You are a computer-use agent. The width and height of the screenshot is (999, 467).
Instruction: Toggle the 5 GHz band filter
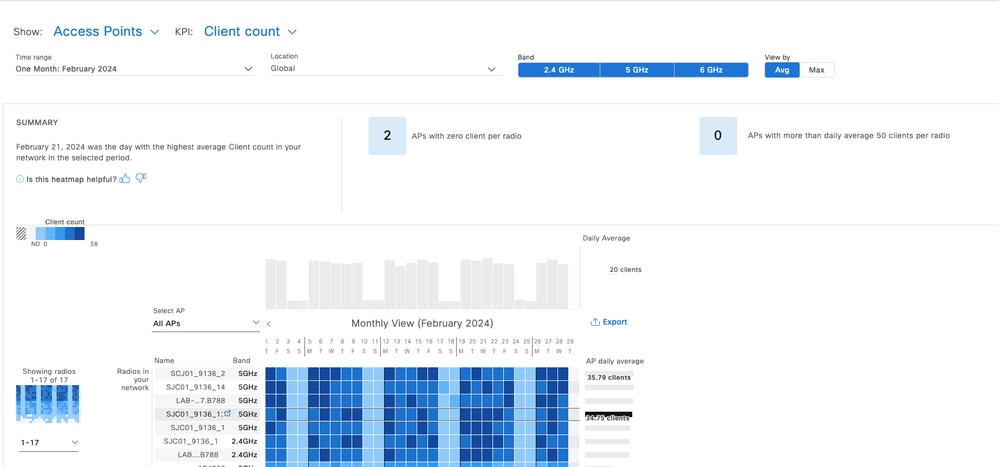click(636, 70)
